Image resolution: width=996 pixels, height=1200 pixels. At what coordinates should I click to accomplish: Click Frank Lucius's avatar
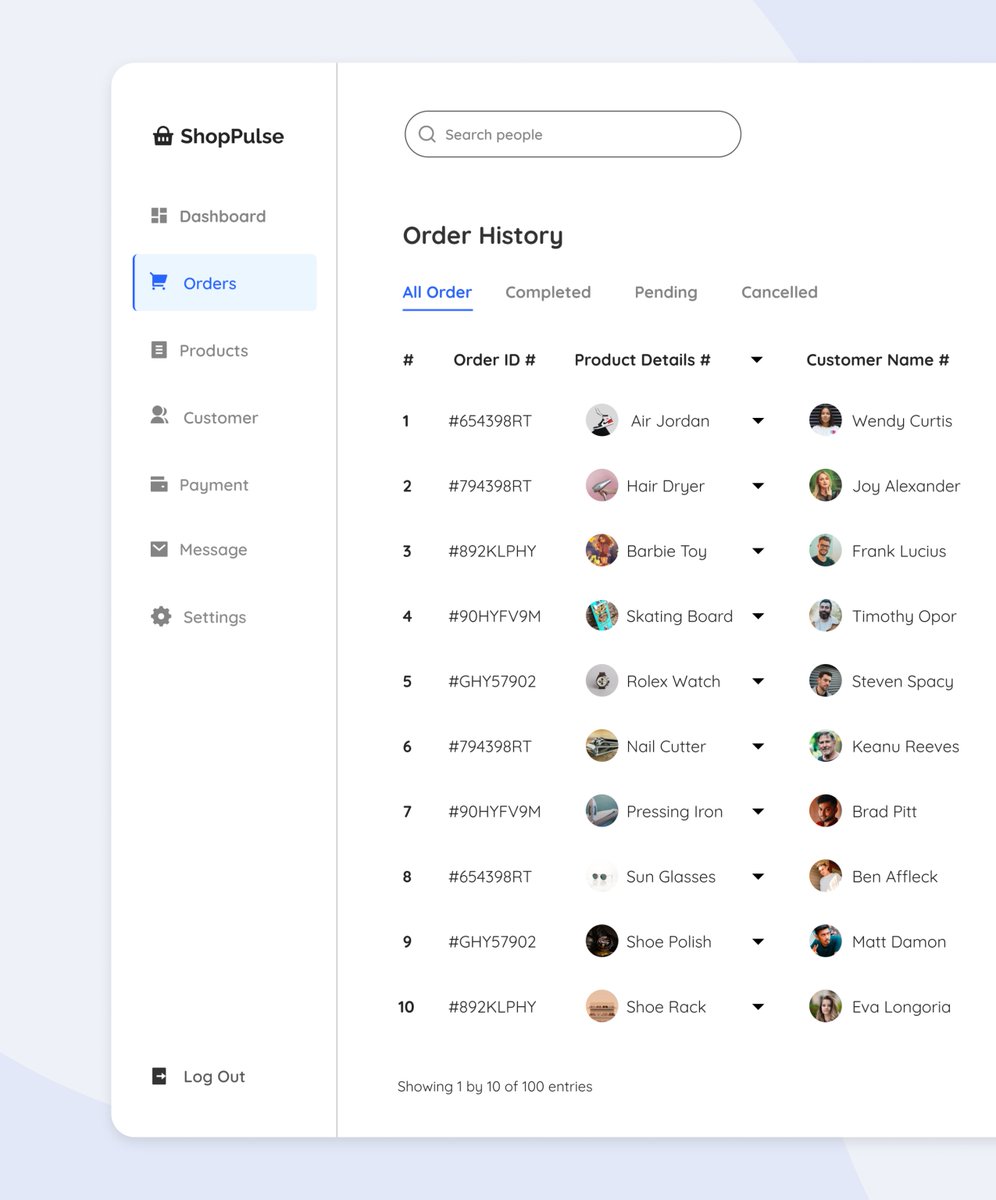[x=825, y=550]
